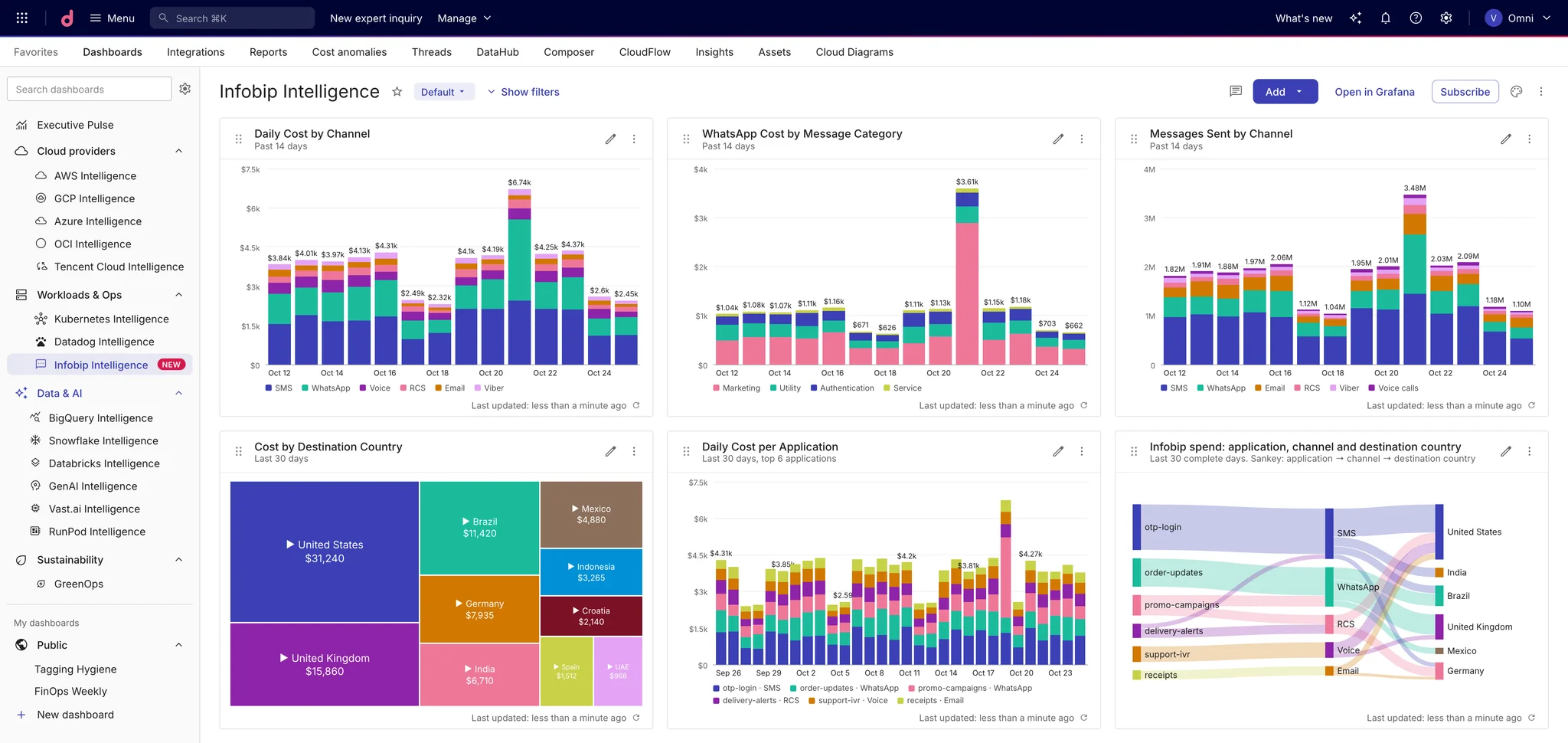This screenshot has width=1568, height=743.
Task: Focus the Search dashboards input
Action: [89, 89]
